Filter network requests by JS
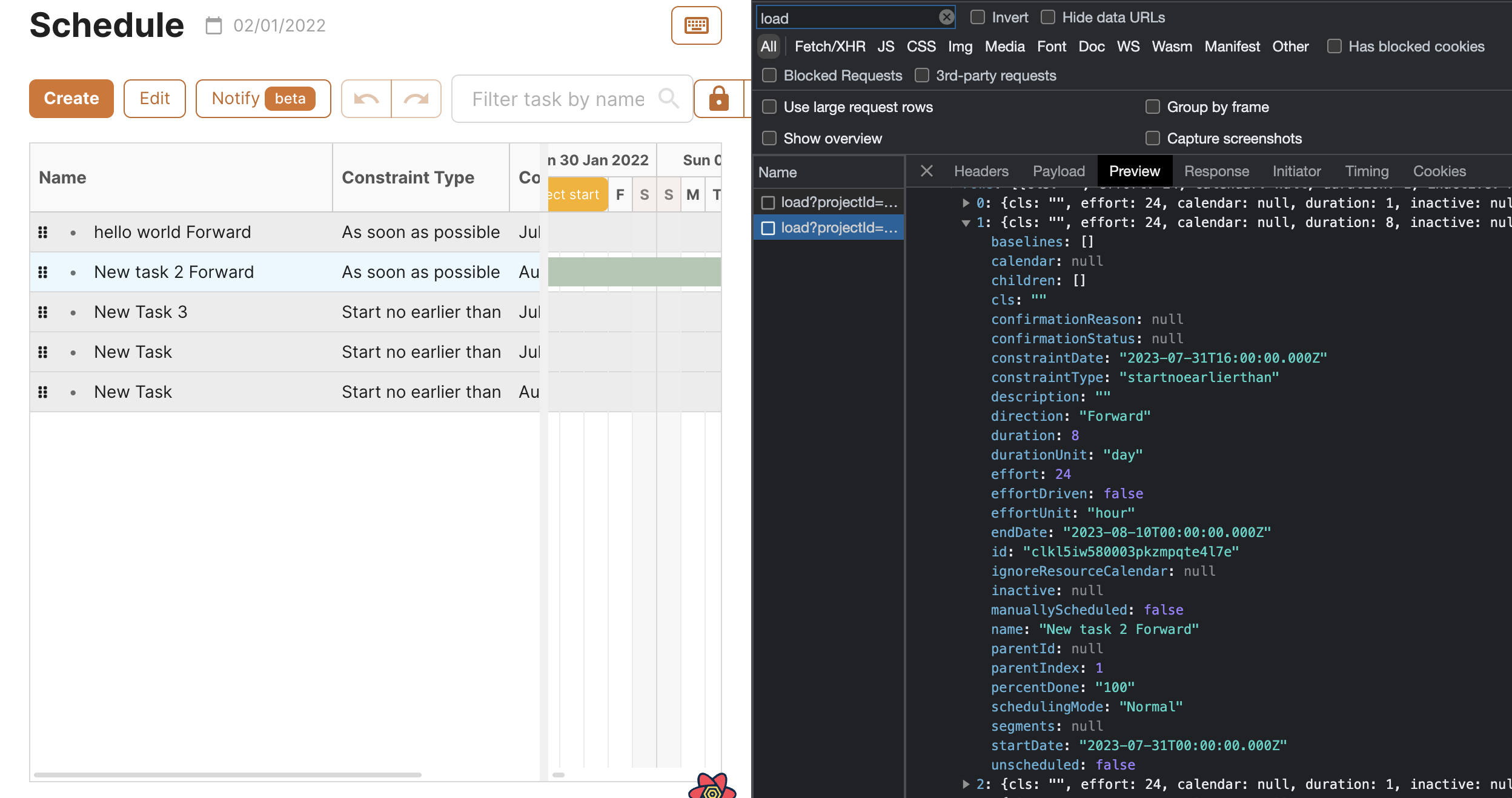This screenshot has width=1512, height=798. [x=886, y=47]
